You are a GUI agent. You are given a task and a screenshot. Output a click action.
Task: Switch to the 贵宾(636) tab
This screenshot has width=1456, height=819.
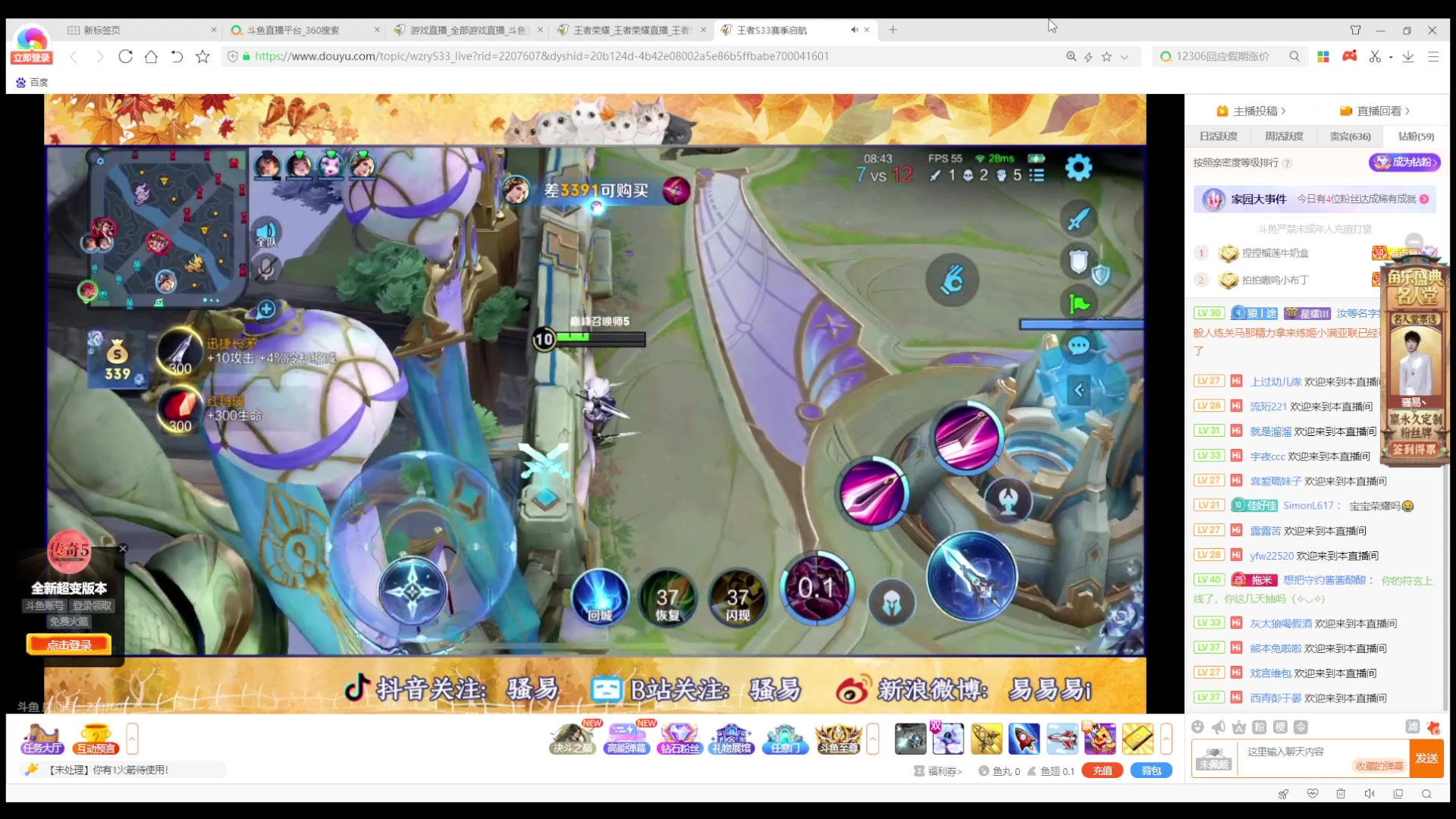[1350, 136]
